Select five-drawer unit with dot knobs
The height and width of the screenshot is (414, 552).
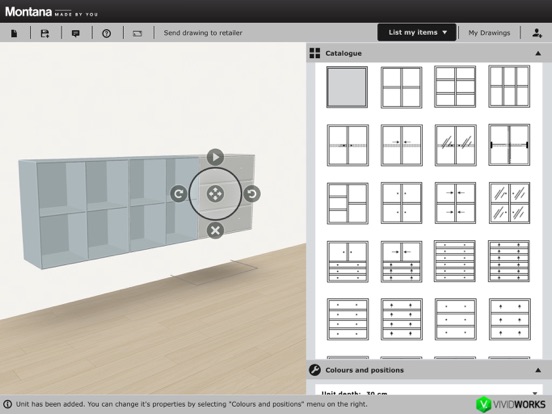tap(455, 262)
